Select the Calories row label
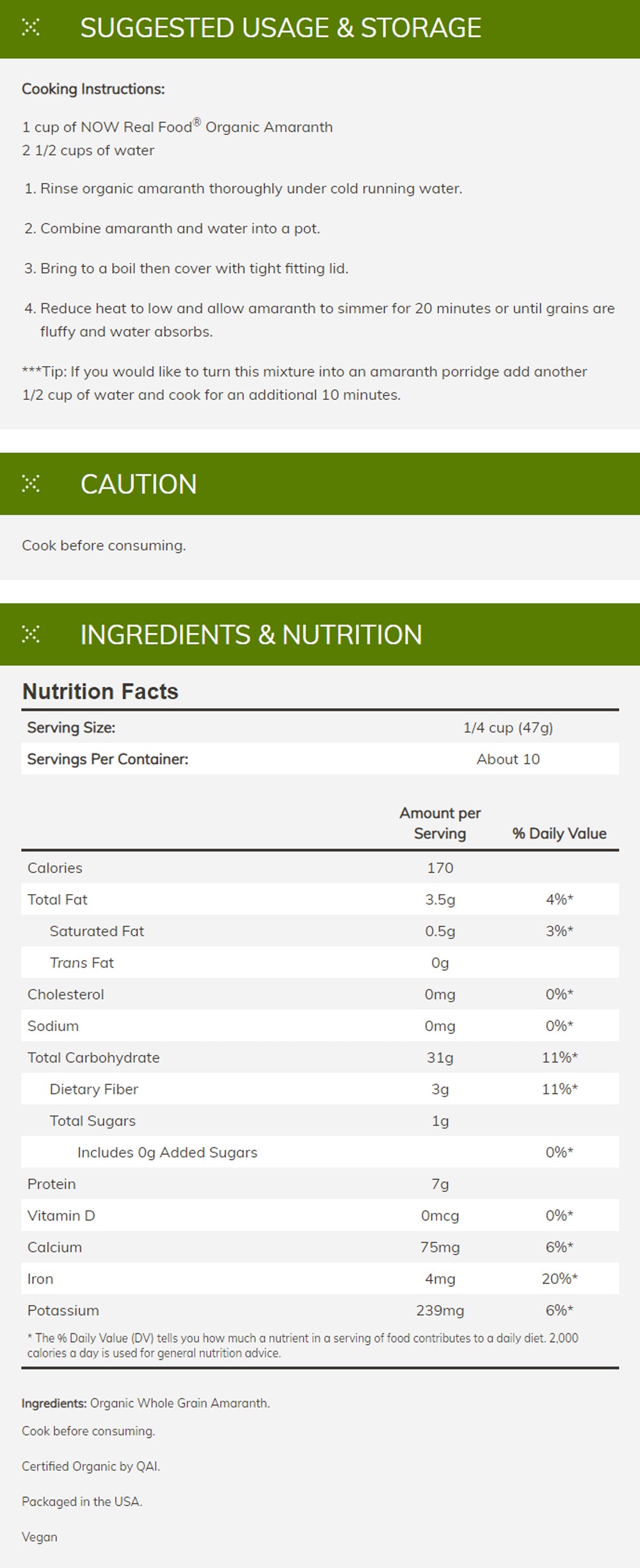Screen dimensions: 640x1568 coord(55,868)
